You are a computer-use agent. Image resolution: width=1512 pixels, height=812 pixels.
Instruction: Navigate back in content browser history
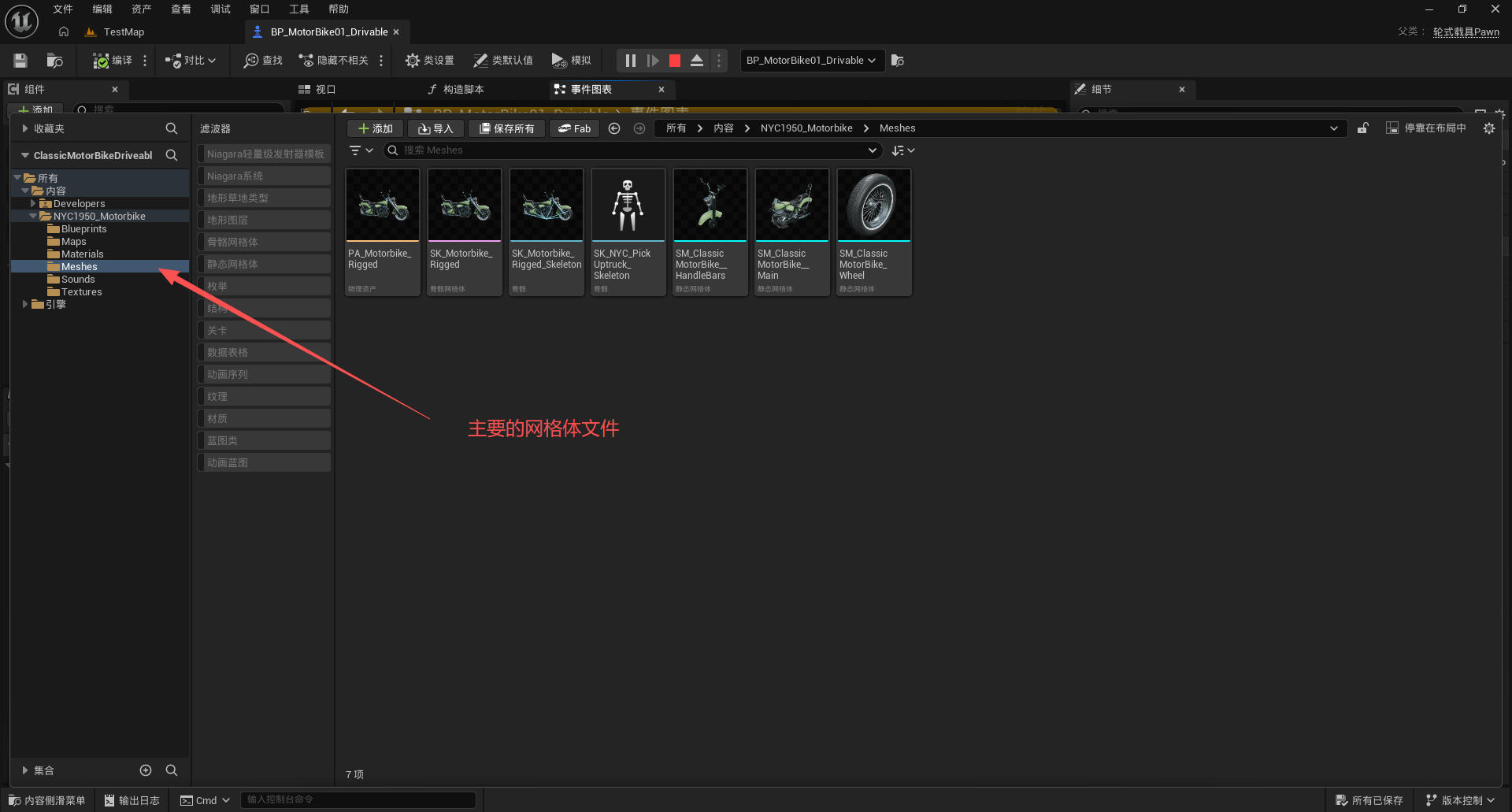tap(614, 128)
